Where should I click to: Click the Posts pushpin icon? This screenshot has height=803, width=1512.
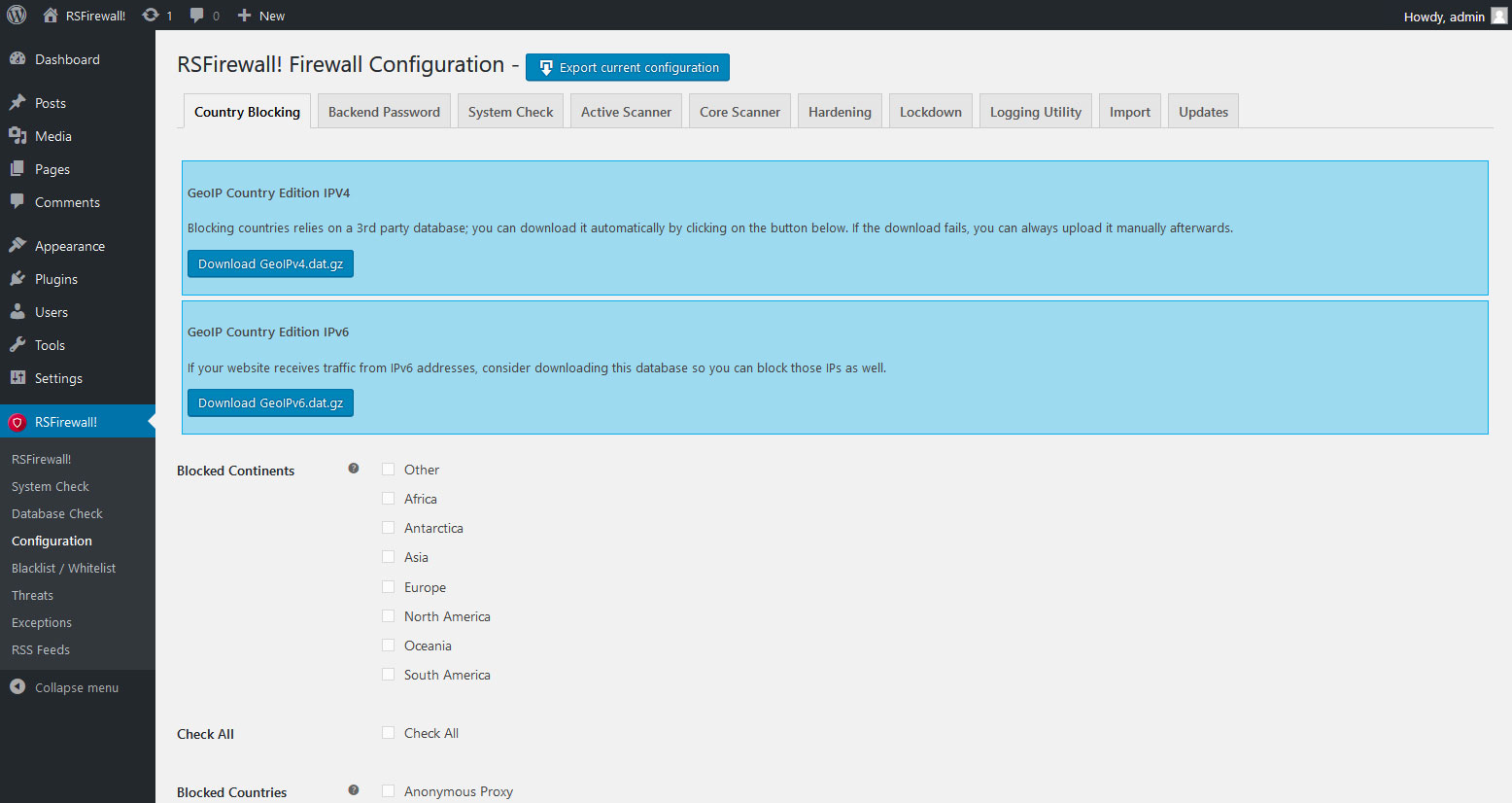click(x=17, y=102)
